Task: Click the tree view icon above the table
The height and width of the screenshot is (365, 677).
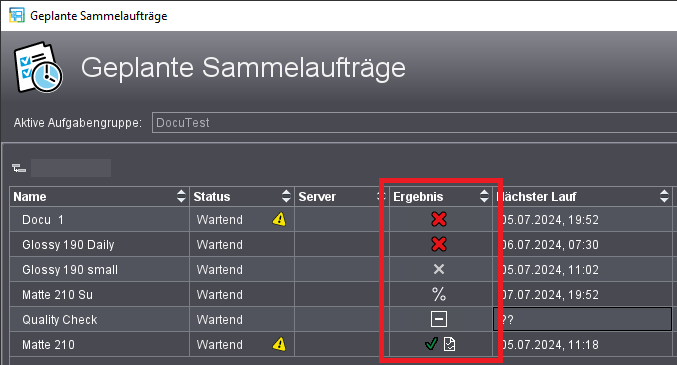Action: point(19,168)
